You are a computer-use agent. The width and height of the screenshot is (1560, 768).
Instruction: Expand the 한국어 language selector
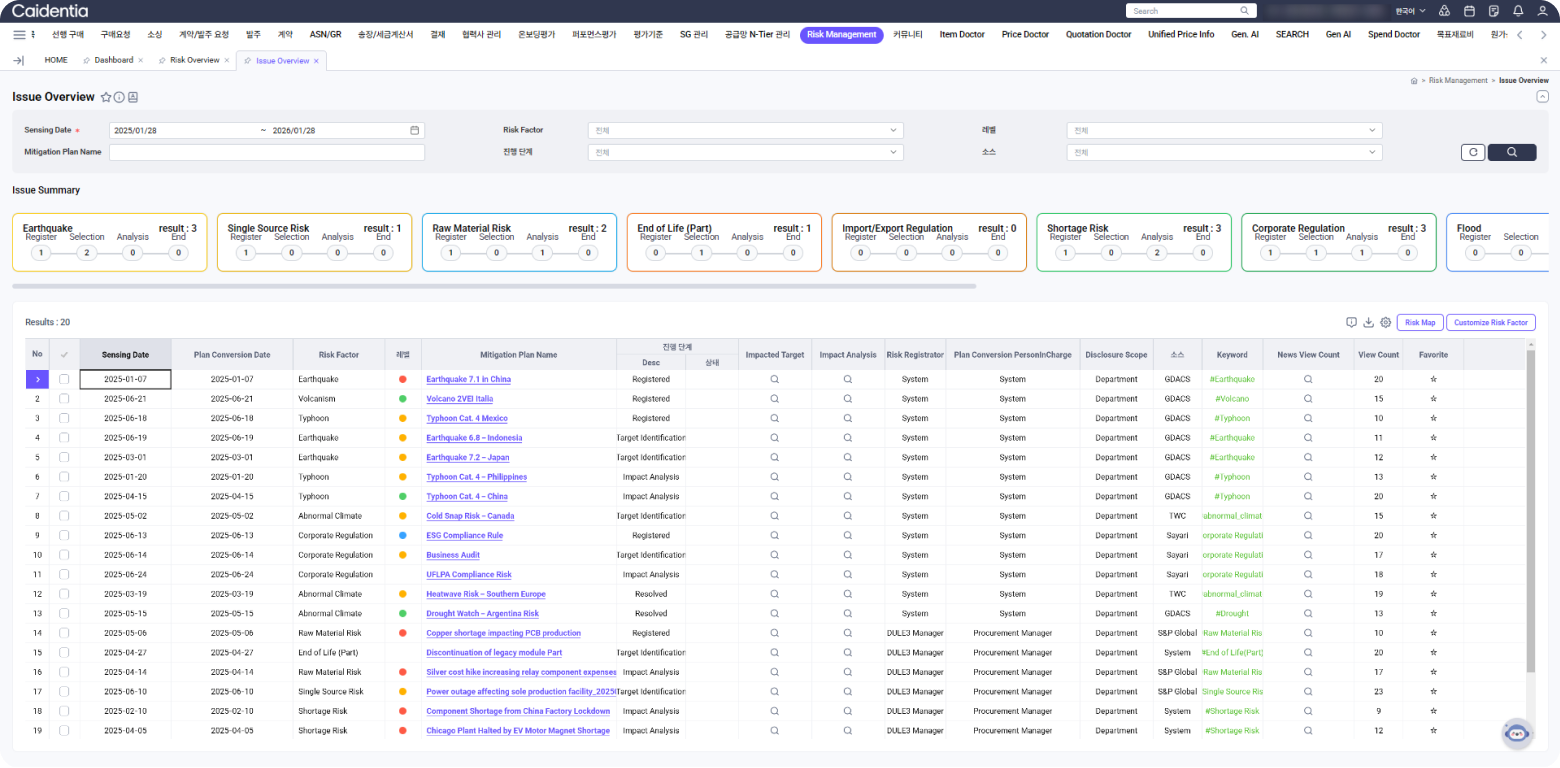click(x=1410, y=11)
